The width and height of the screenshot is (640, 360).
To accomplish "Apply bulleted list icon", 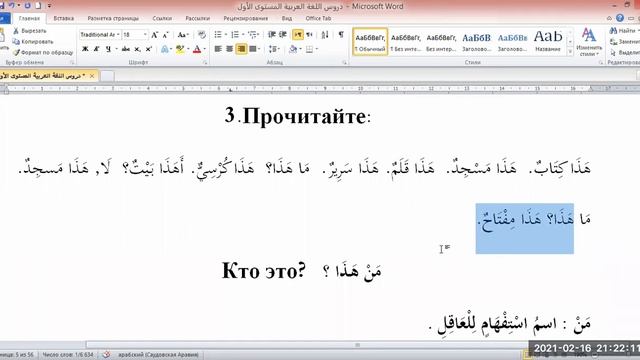I will click(x=218, y=35).
